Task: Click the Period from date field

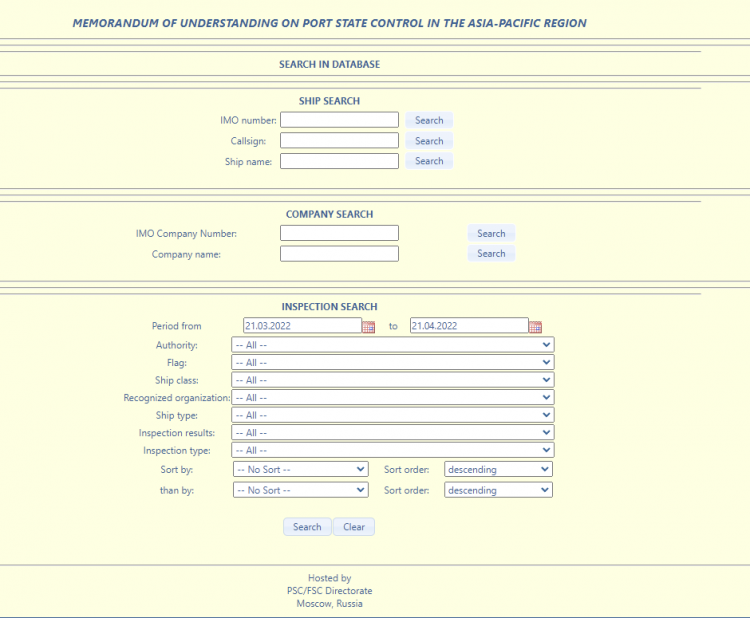Action: coord(302,325)
